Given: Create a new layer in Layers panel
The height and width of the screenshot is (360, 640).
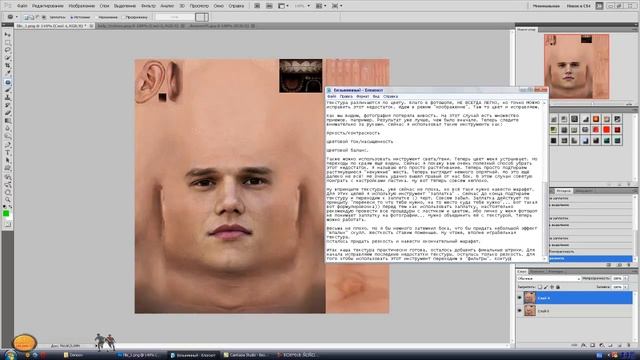Looking at the screenshot, I should click(620, 345).
